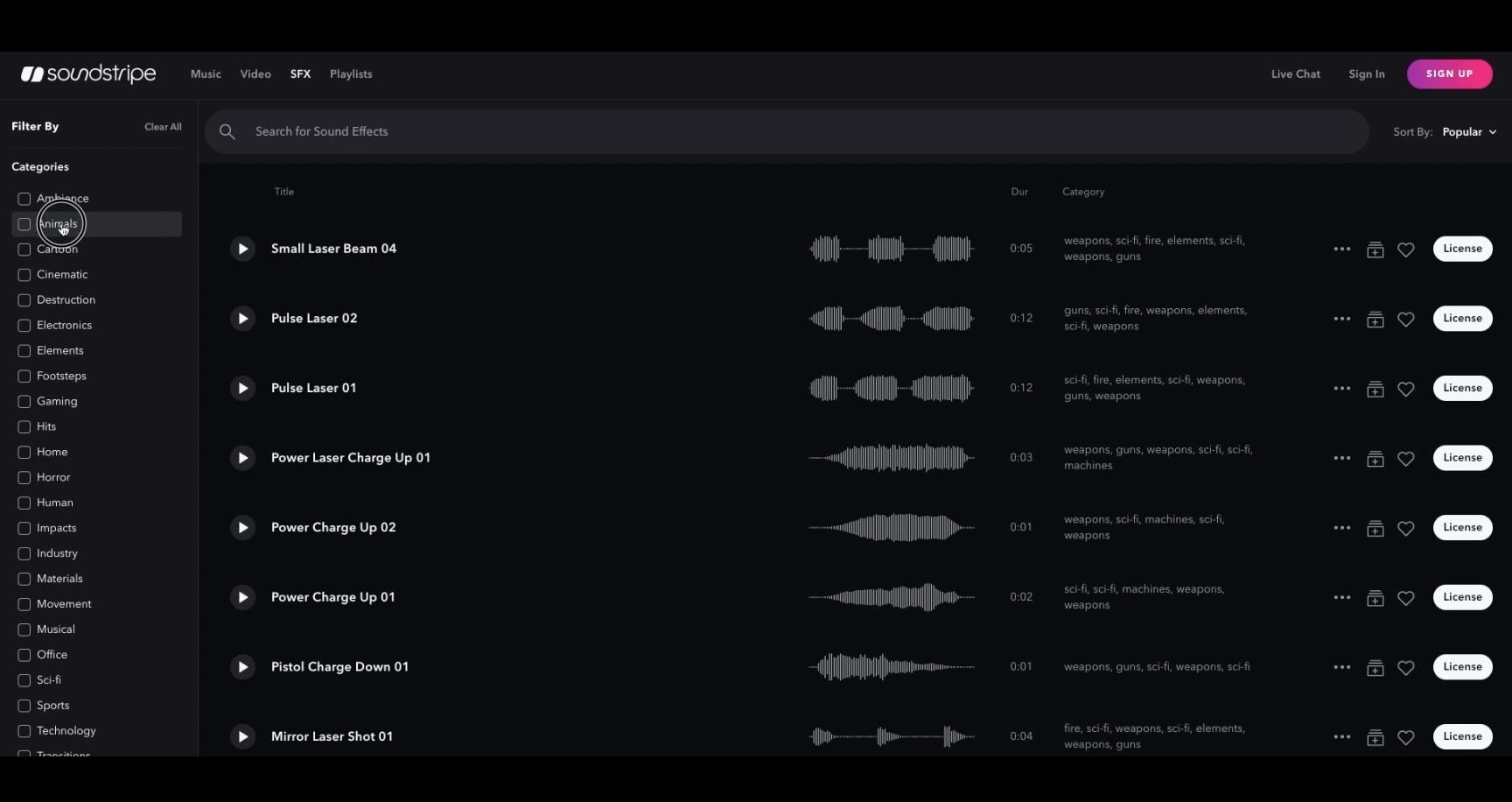Click the search magnifier icon
The height and width of the screenshot is (802, 1512).
coord(227,132)
